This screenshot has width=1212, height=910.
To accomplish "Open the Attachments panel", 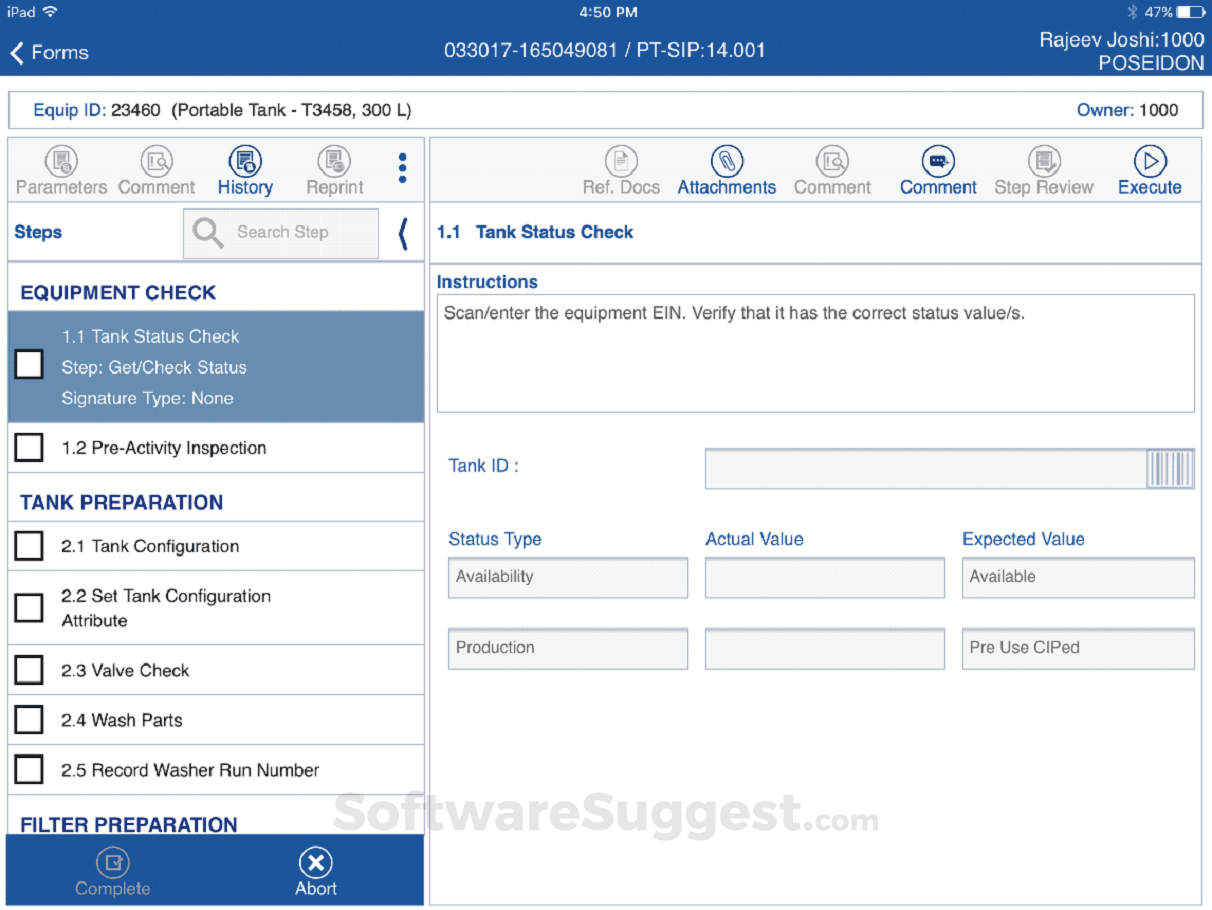I will pos(727,168).
